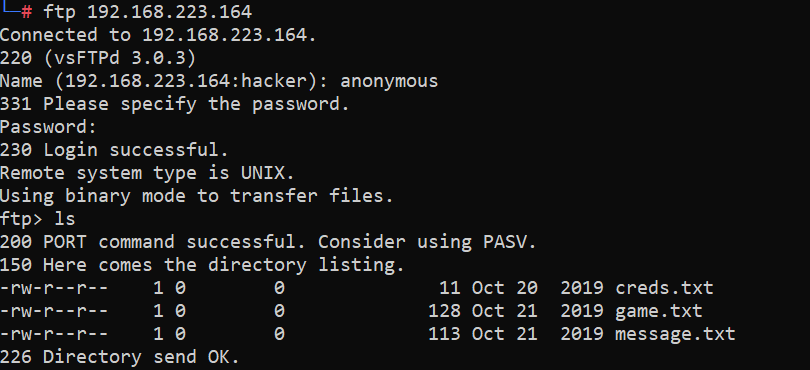Click on message.txt in directory listing
The height and width of the screenshot is (370, 810).
coord(675,333)
